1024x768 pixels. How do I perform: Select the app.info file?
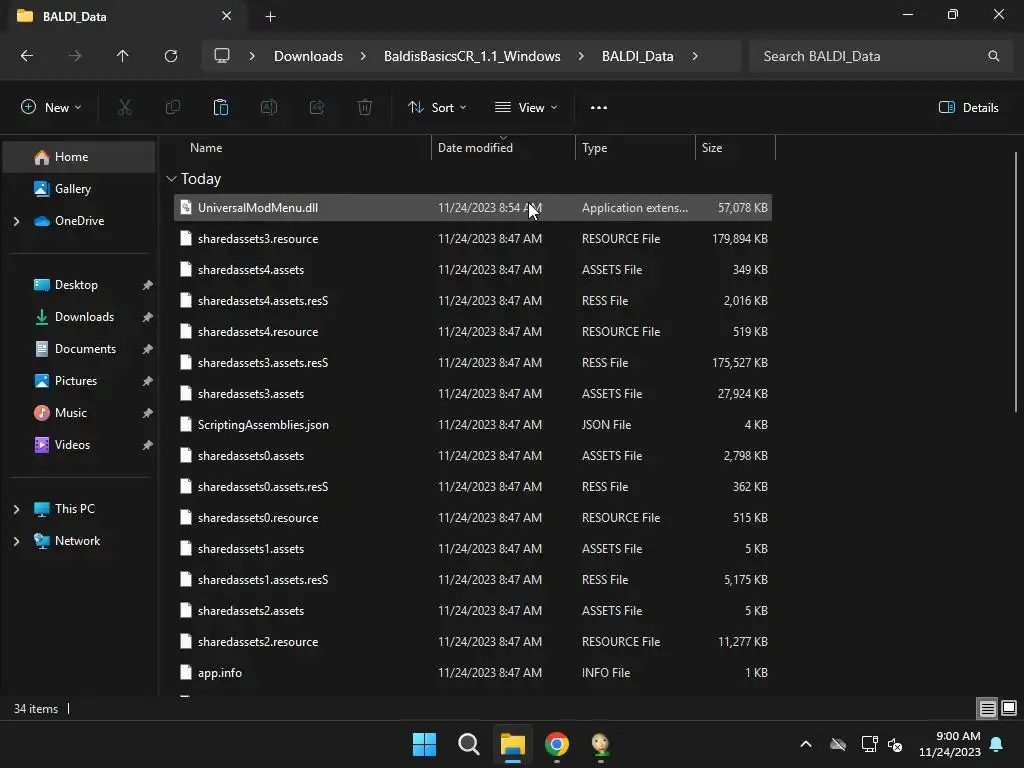click(x=473, y=673)
